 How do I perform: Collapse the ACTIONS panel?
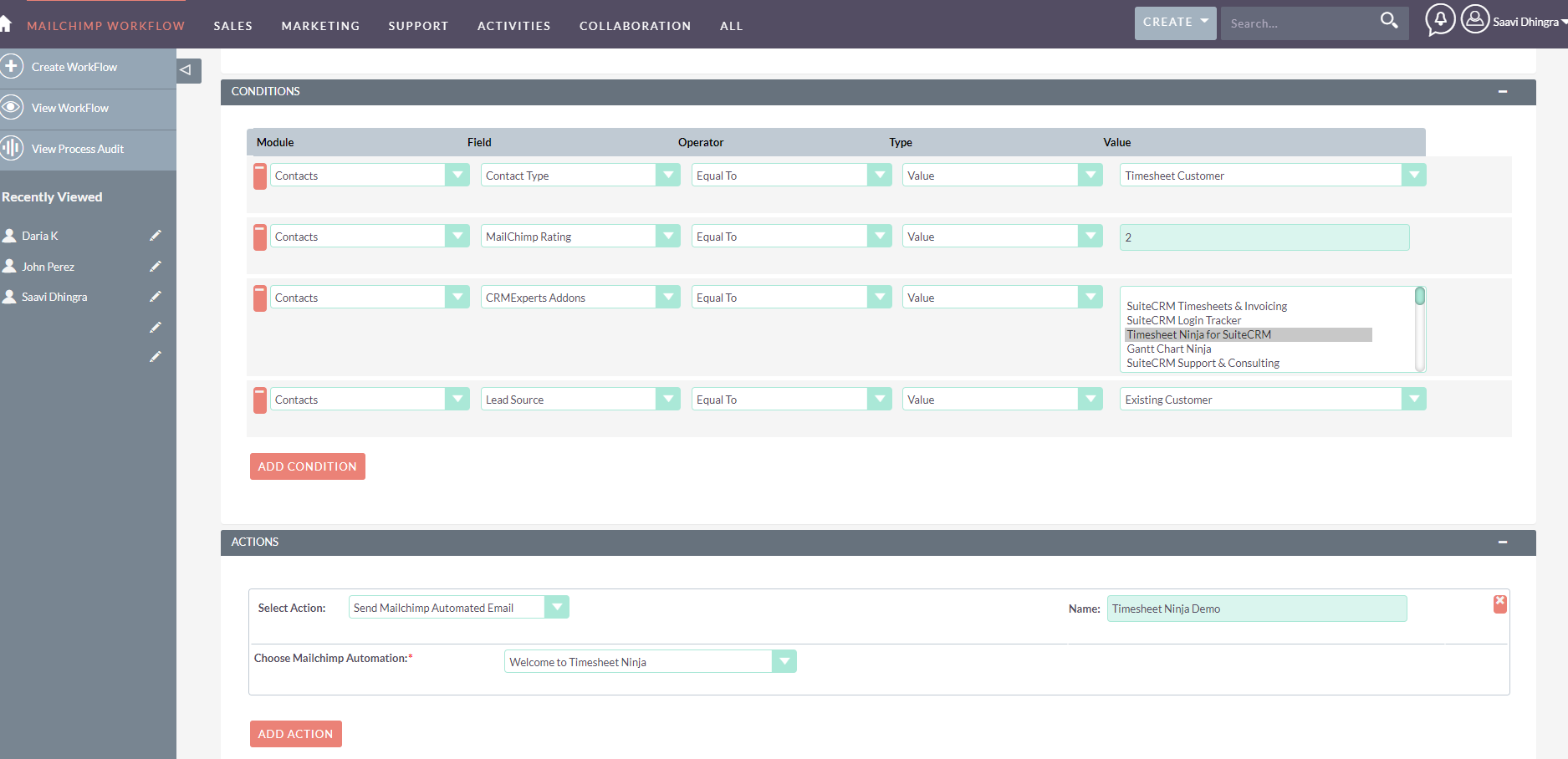pyautogui.click(x=1503, y=543)
